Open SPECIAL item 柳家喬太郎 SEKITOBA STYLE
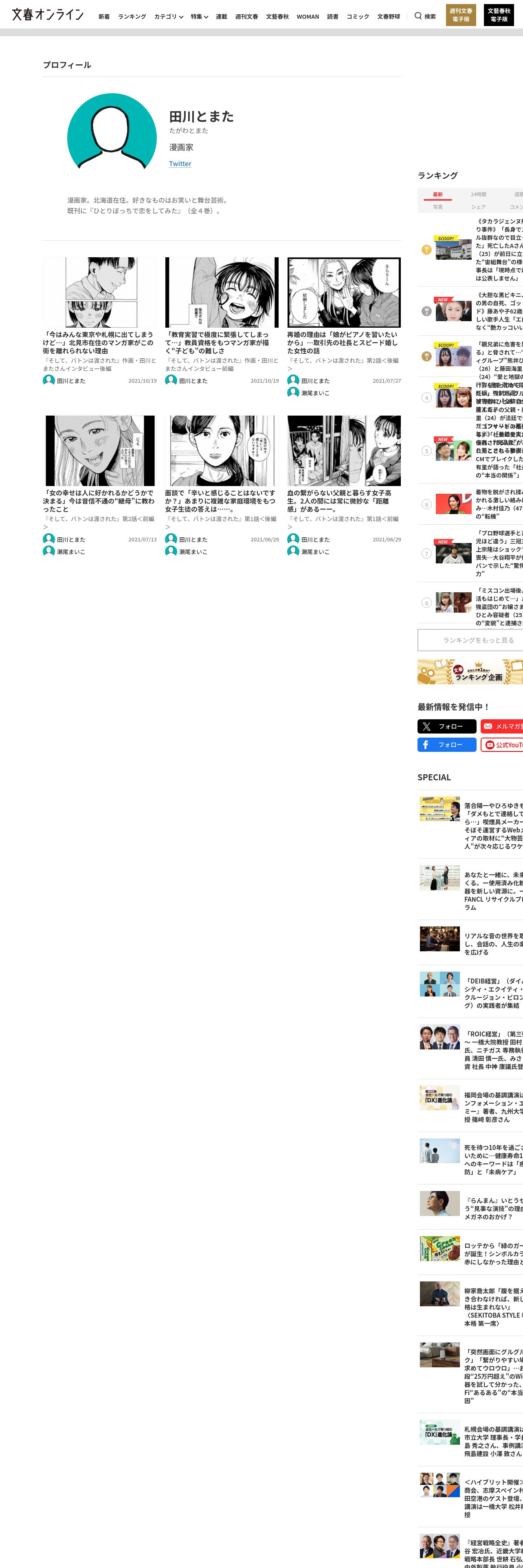The width and height of the screenshot is (523, 1568). tap(493, 1307)
